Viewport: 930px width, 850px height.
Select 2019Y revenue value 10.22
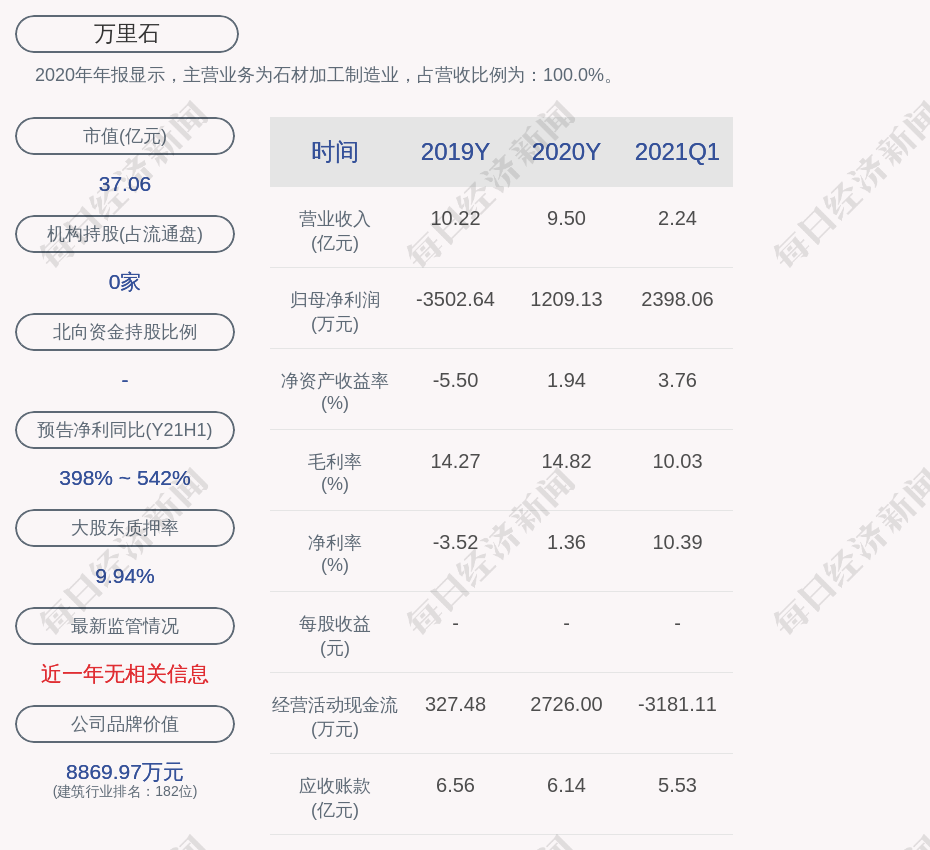coord(455,218)
